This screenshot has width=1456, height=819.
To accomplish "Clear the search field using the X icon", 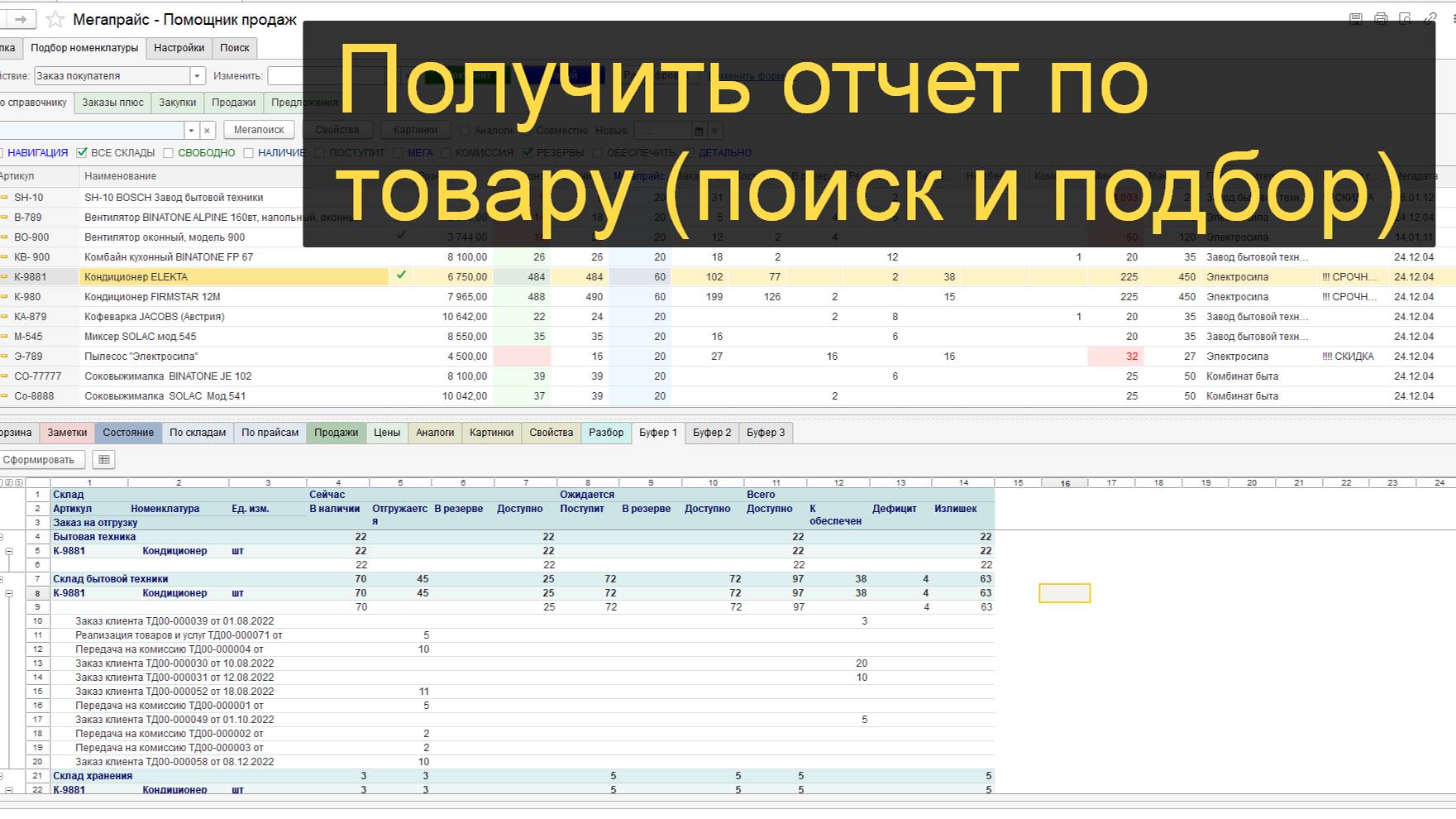I will pos(207,130).
